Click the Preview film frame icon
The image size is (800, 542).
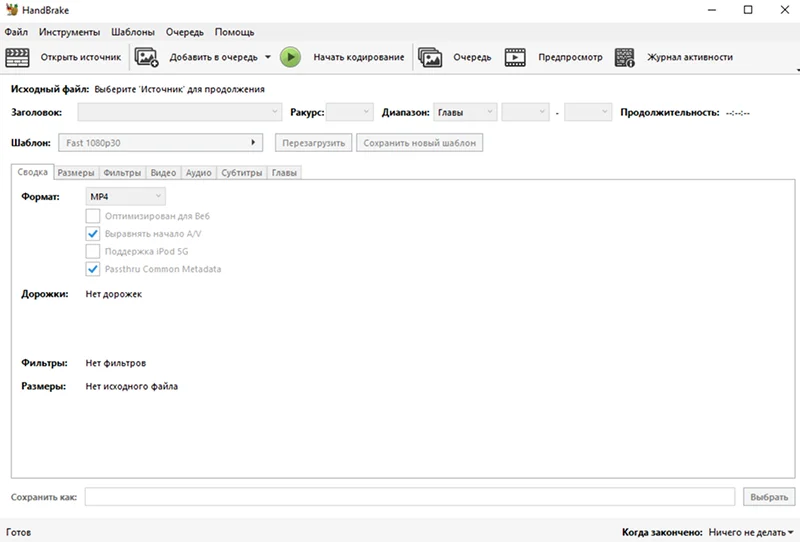pos(515,57)
